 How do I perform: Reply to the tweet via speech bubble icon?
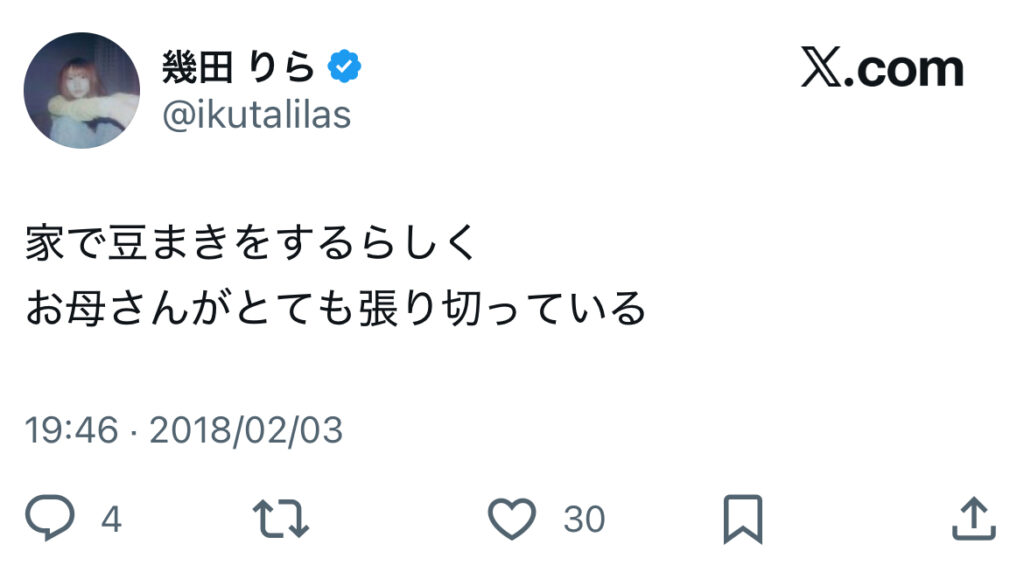pos(50,518)
